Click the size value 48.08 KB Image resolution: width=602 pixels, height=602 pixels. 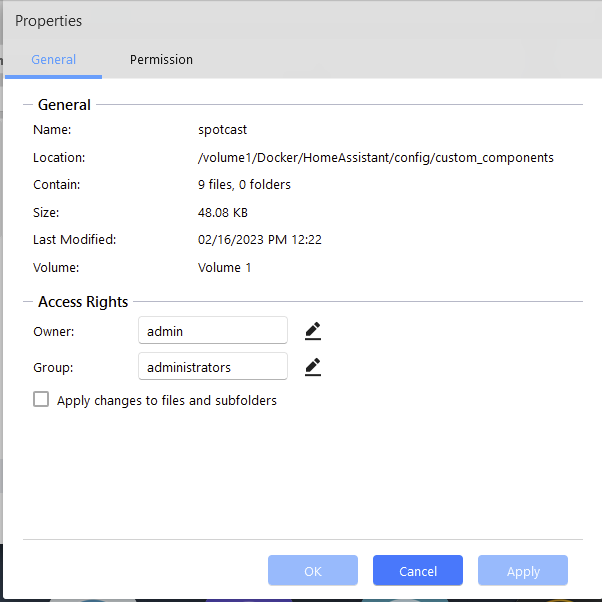click(223, 213)
